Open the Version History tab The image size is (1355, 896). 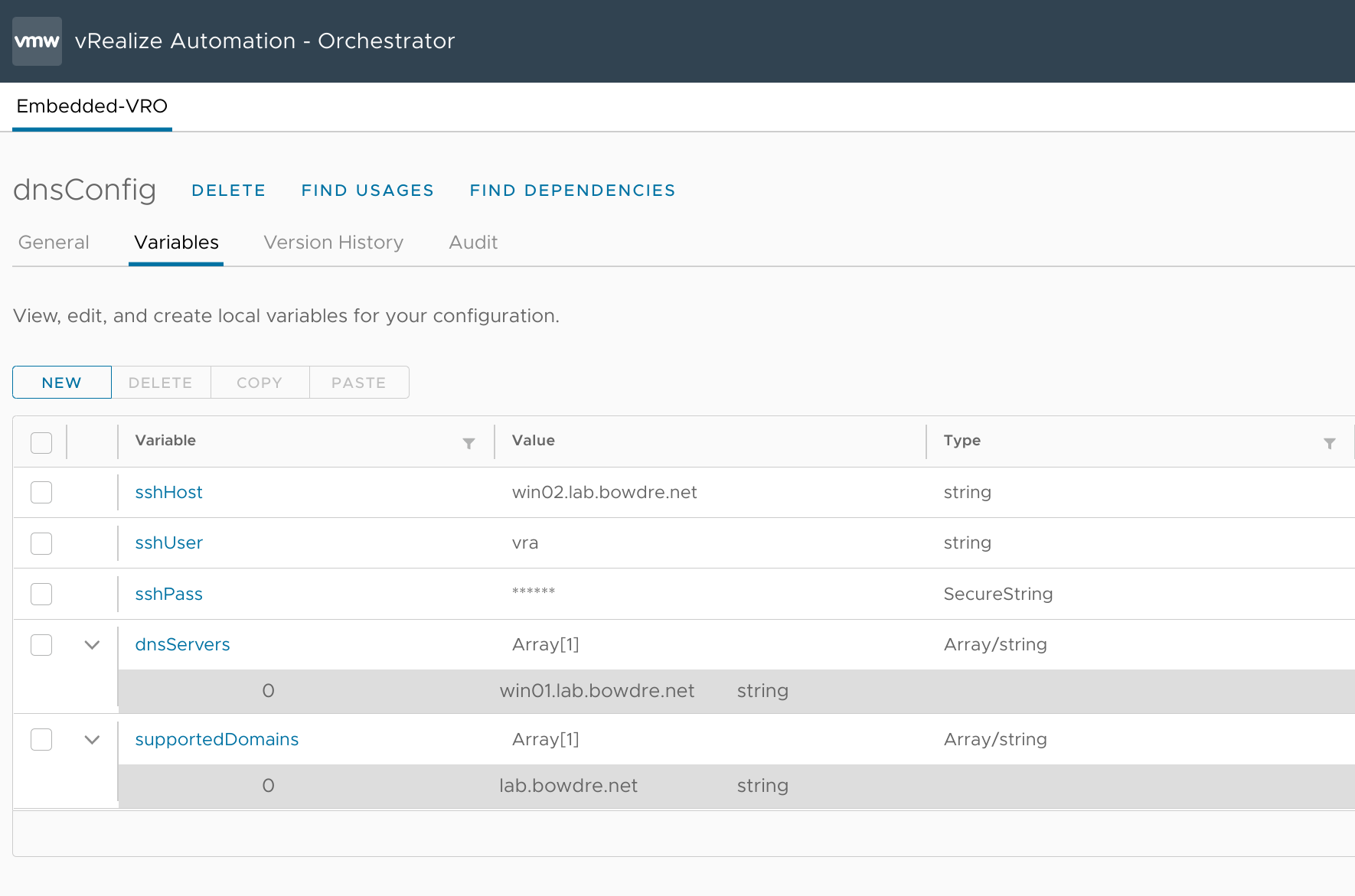coord(334,243)
